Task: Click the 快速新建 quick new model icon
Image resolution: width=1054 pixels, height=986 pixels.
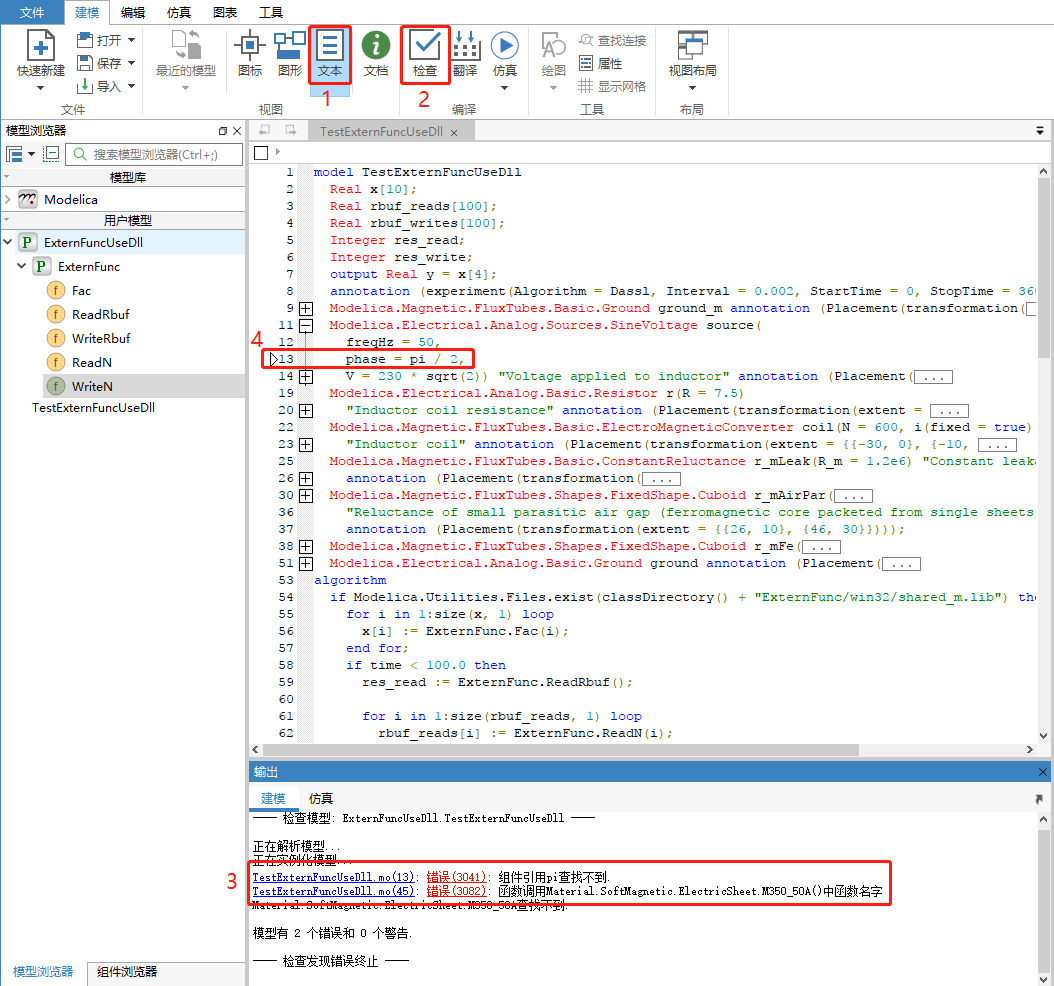Action: coord(40,46)
